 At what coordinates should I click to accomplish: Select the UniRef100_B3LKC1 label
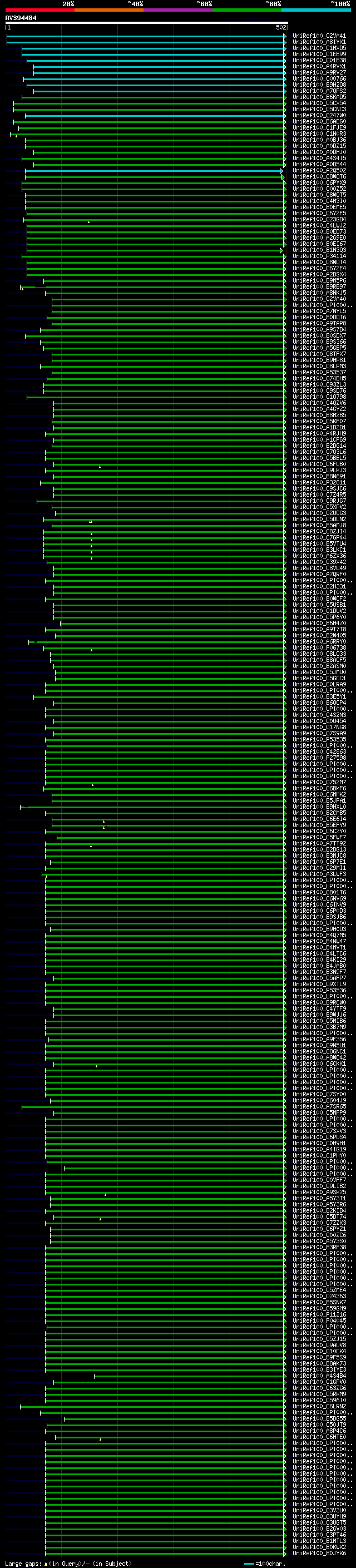click(x=319, y=550)
